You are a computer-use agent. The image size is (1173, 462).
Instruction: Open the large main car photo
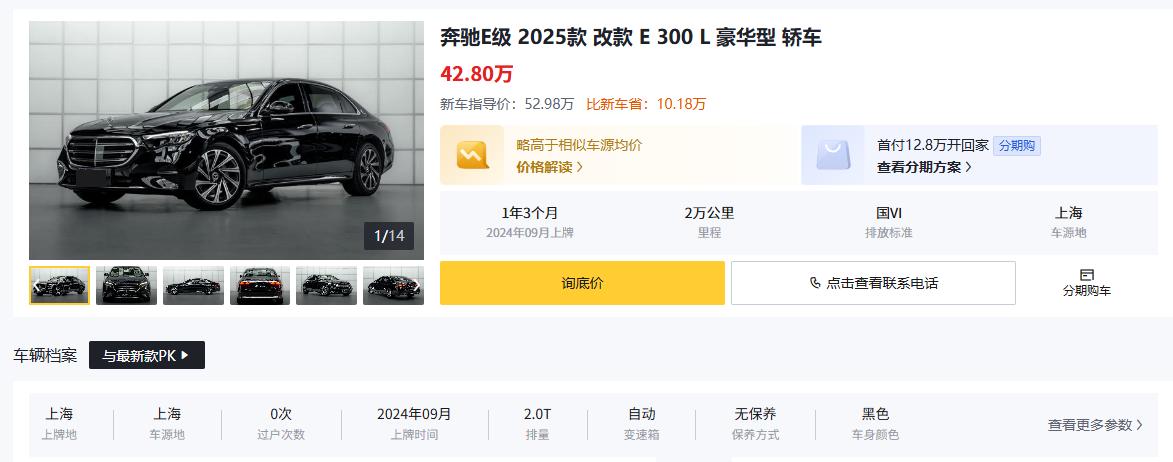click(226, 140)
